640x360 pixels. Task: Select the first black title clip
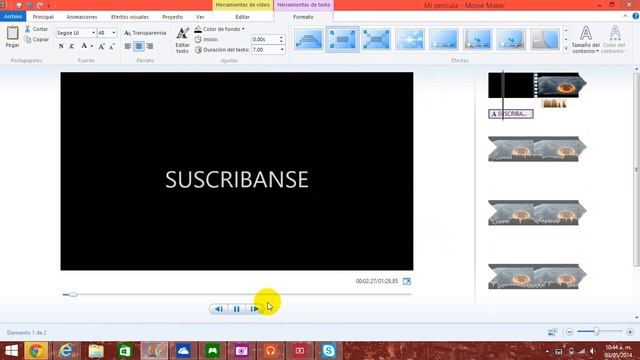point(511,85)
